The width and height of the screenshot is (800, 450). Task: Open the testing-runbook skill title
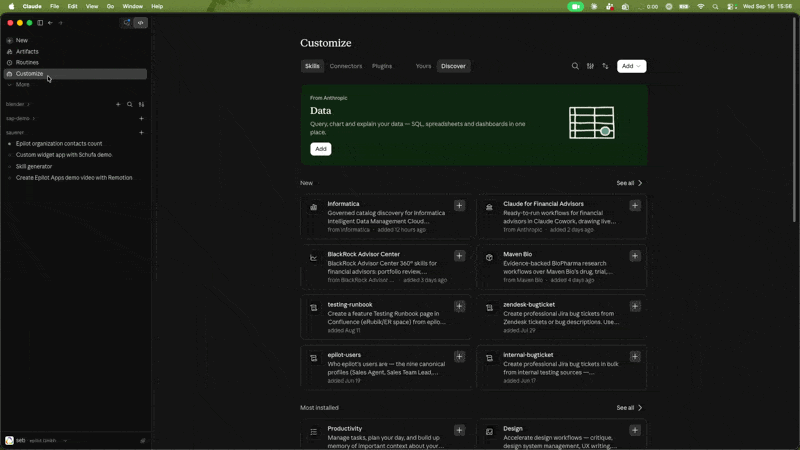coord(350,305)
